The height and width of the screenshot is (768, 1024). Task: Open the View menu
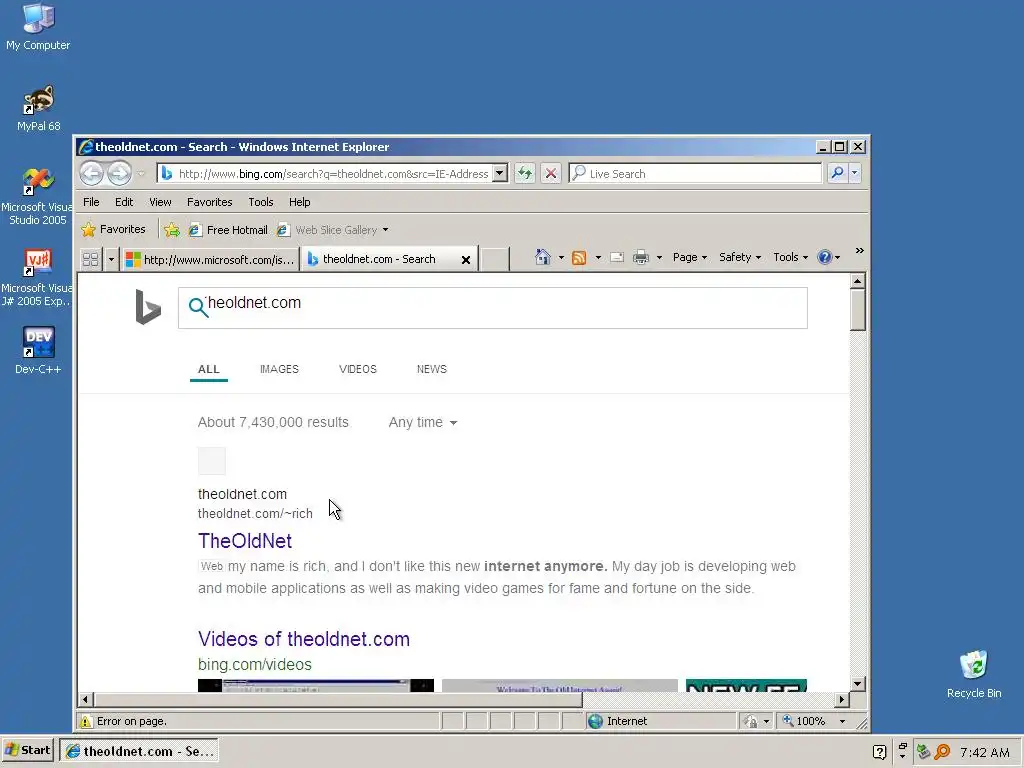tap(160, 202)
